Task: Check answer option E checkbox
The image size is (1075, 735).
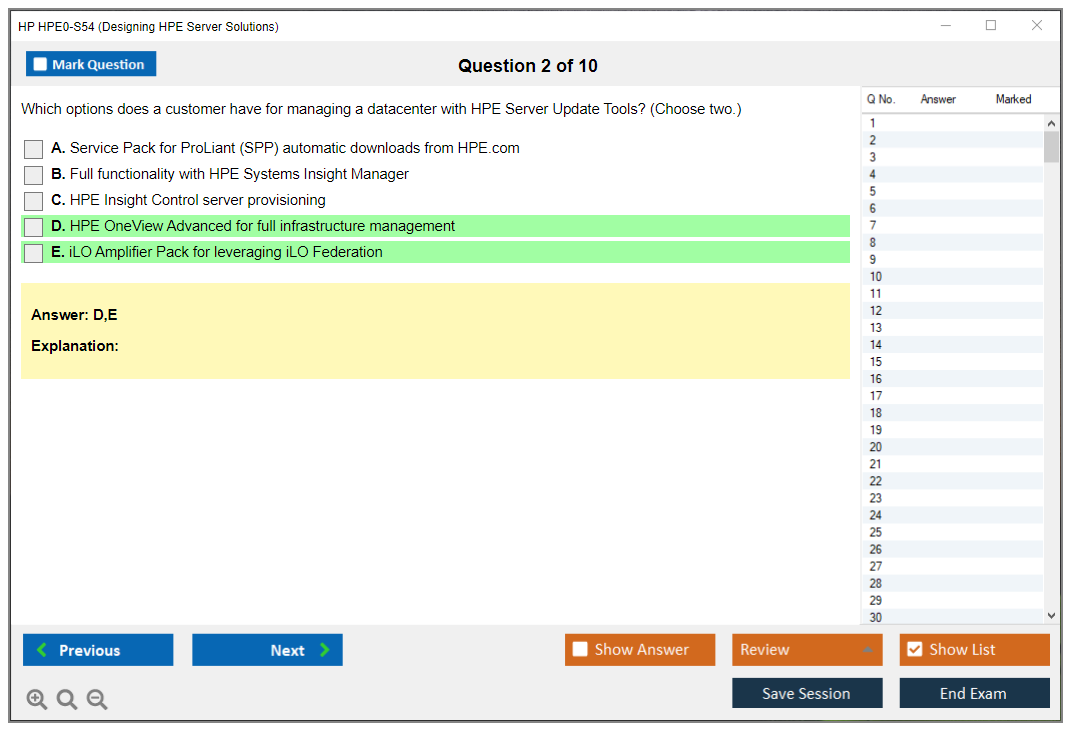Action: point(33,252)
